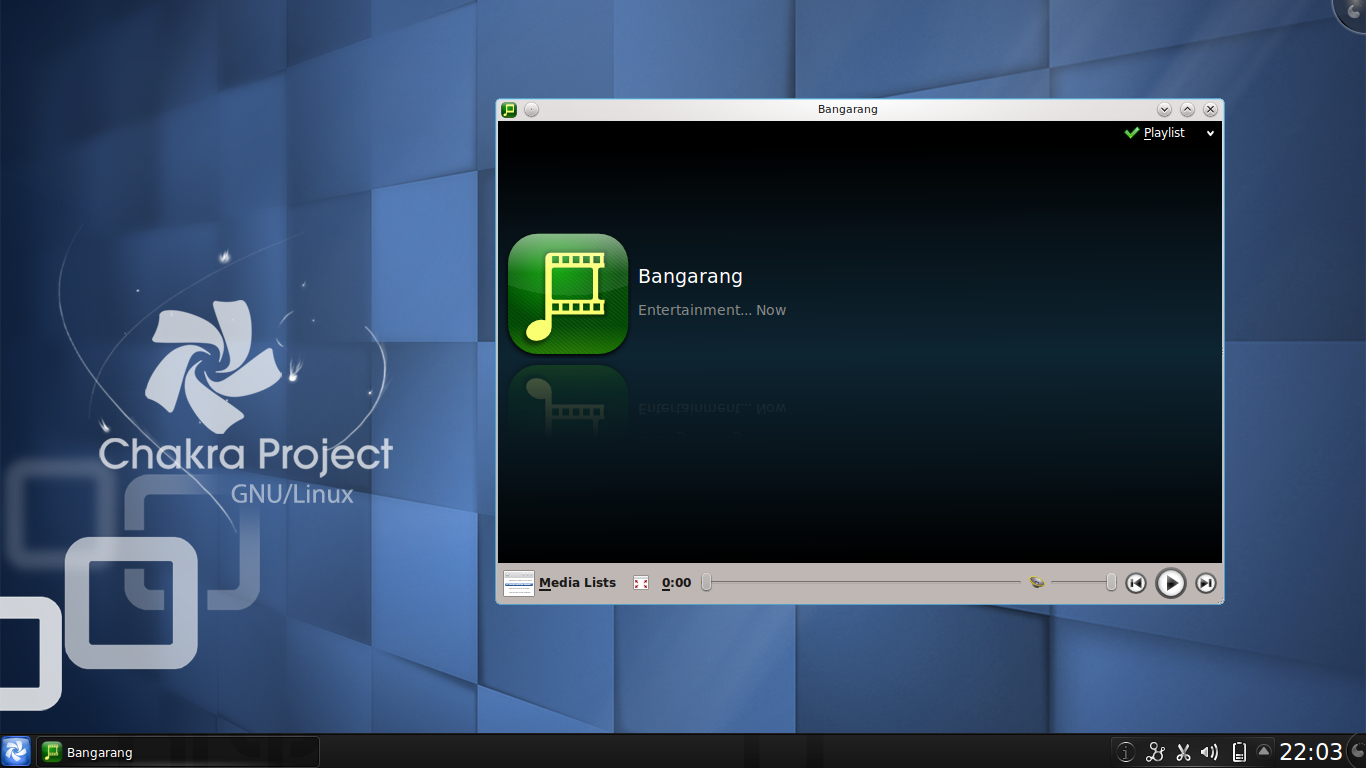
Task: Open the Media Lists view
Action: point(577,582)
